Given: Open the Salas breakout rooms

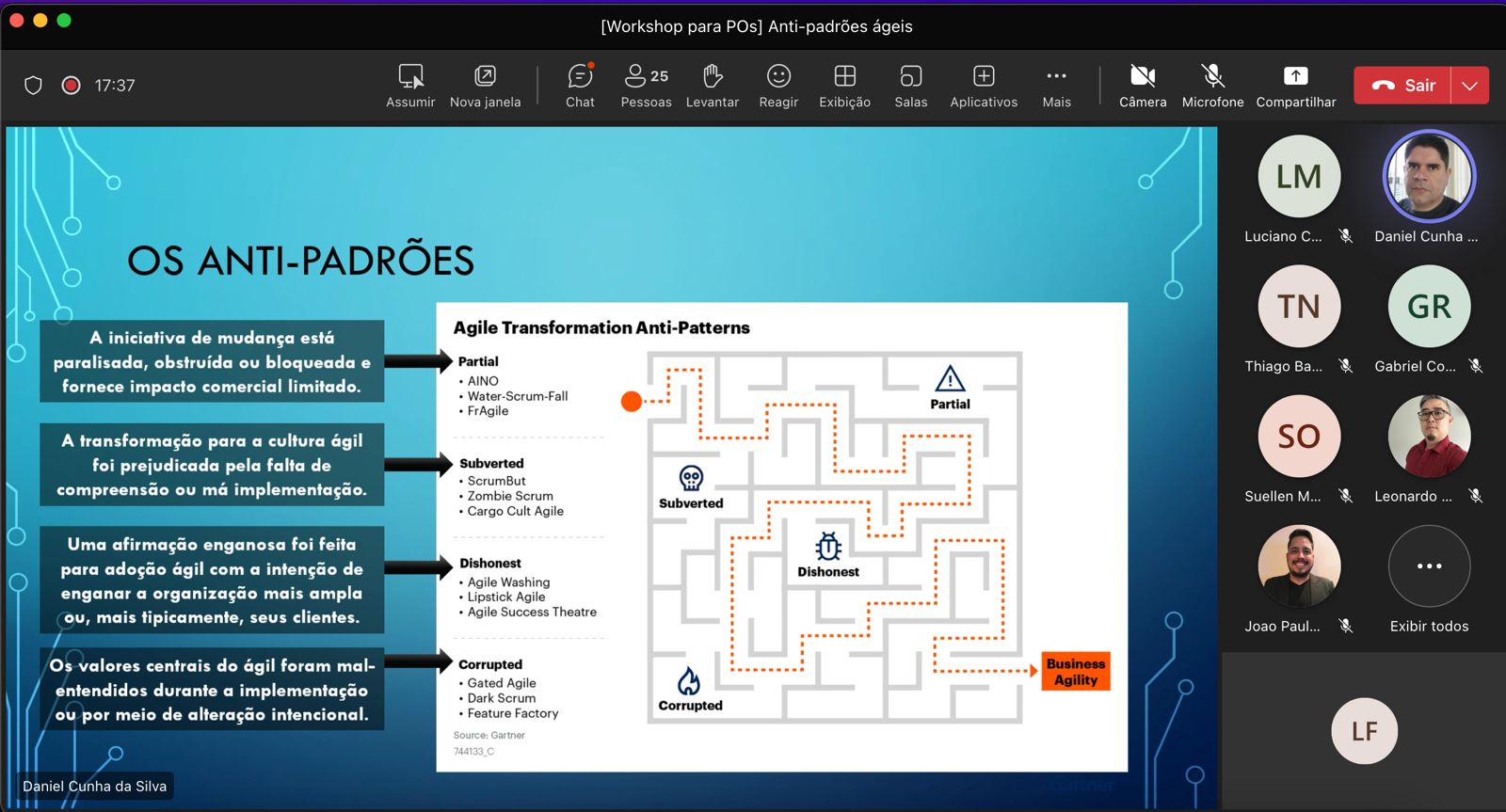Looking at the screenshot, I should [x=910, y=85].
